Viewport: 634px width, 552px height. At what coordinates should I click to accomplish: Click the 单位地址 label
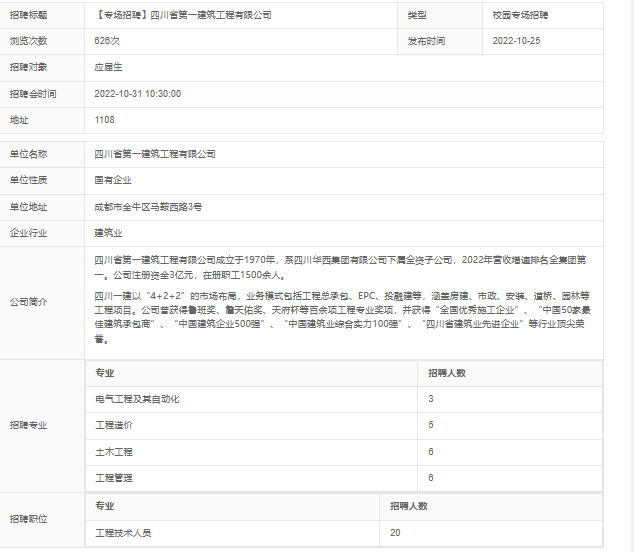click(x=28, y=207)
